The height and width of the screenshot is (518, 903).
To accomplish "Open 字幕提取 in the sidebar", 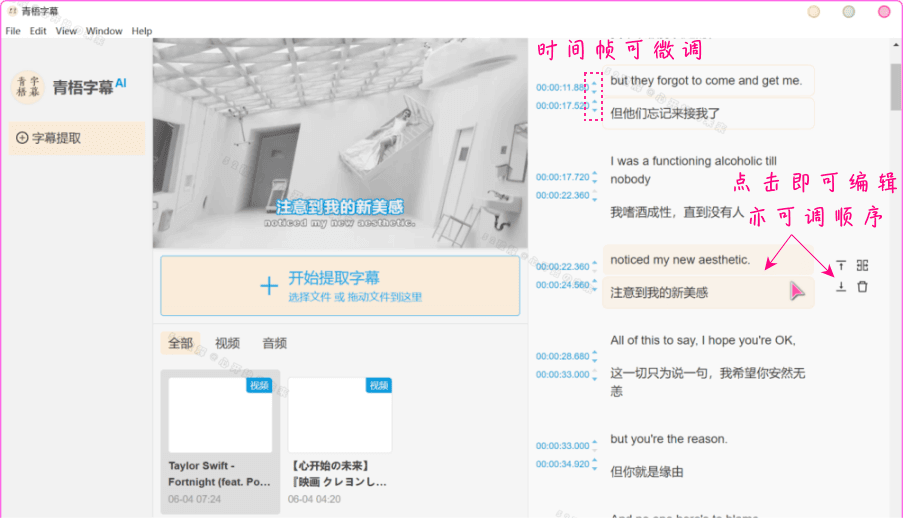I will click(x=77, y=138).
